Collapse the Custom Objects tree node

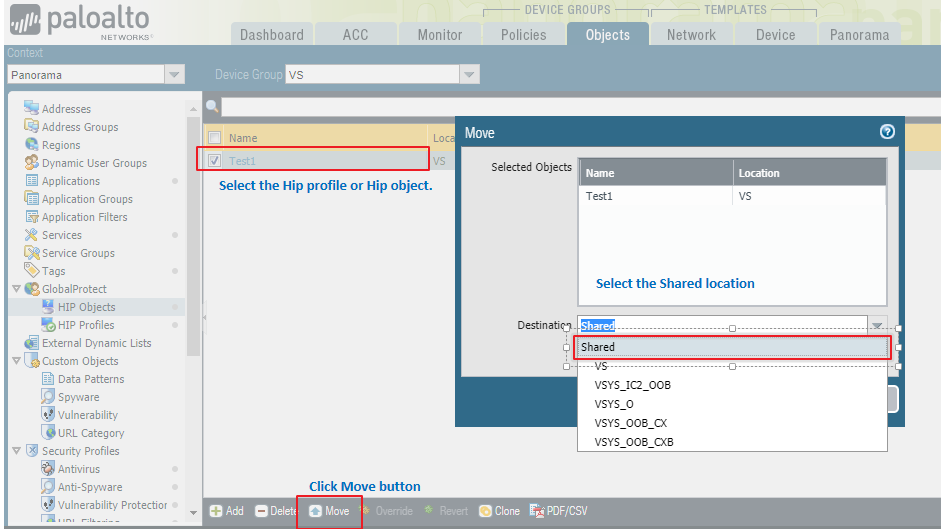[16, 361]
